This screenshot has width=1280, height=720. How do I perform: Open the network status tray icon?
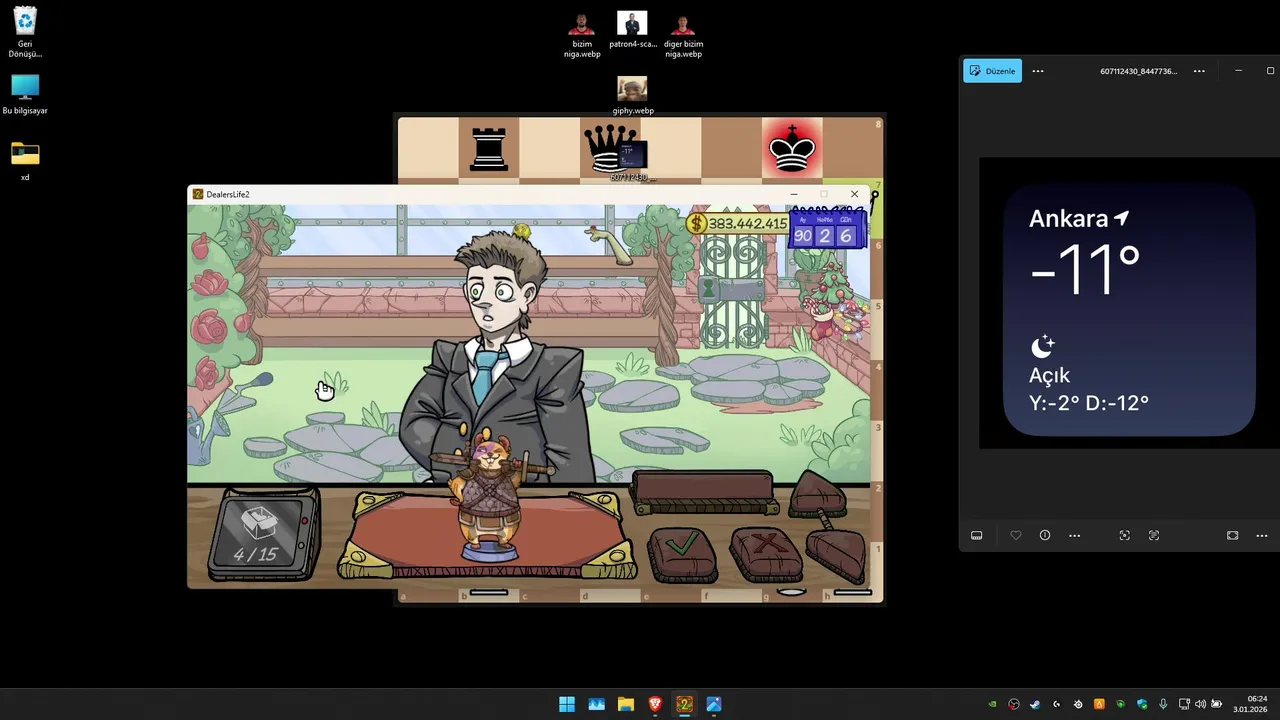(1184, 704)
